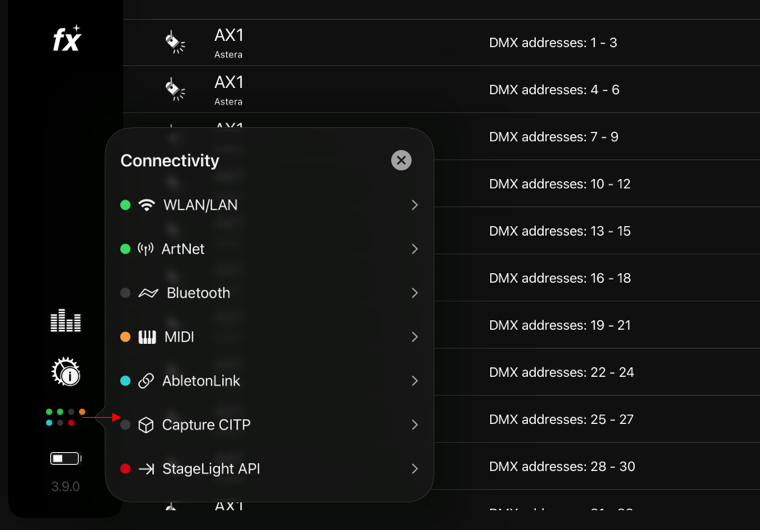Expand the WLAN/LAN chevron
760x530 pixels.
[x=414, y=205]
